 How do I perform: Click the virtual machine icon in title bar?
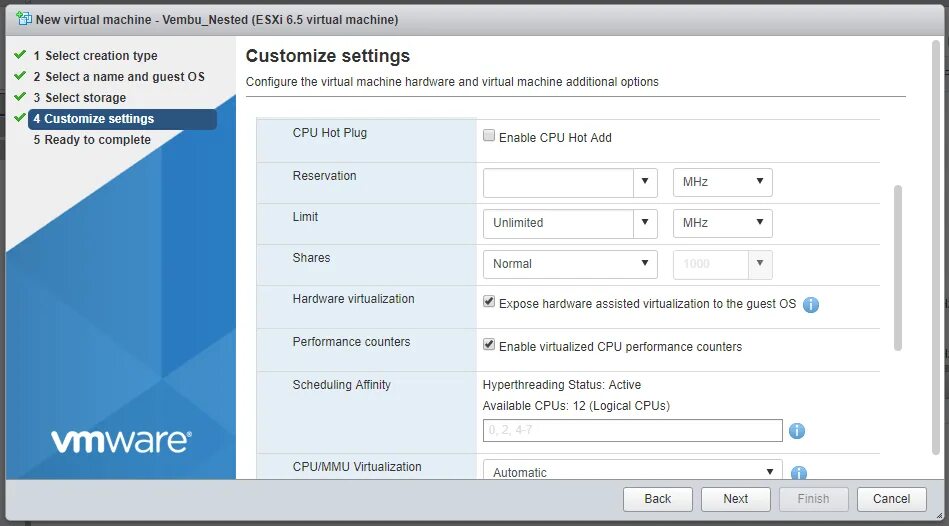click(24, 19)
